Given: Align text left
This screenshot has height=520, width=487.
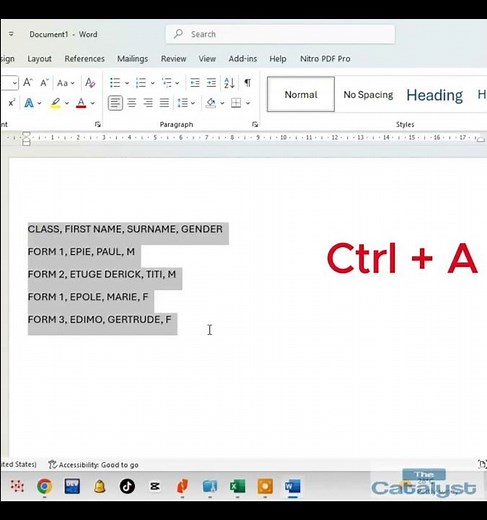Looking at the screenshot, I should (115, 103).
